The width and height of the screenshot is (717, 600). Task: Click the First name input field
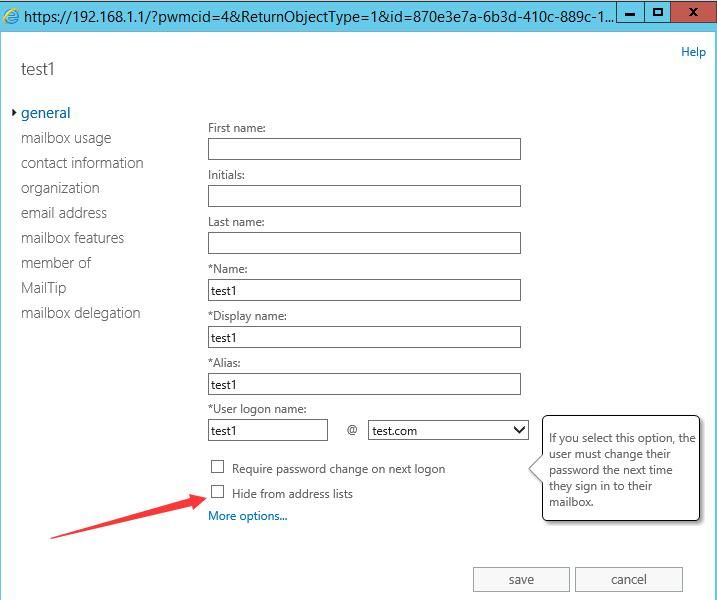(364, 149)
